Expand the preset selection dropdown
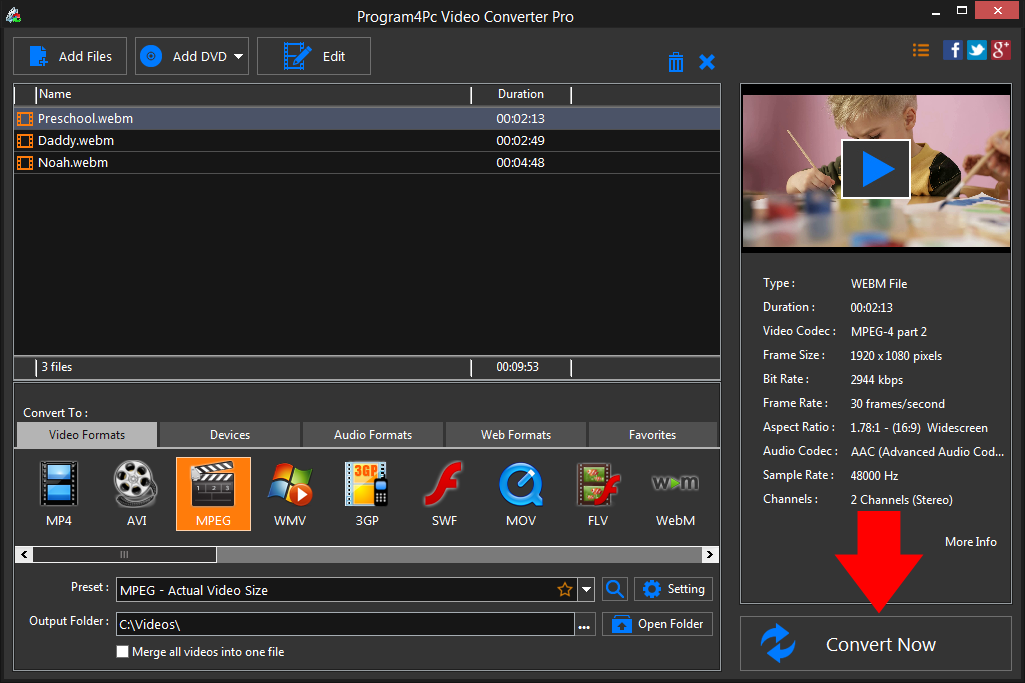Viewport: 1025px width, 683px height. click(585, 590)
